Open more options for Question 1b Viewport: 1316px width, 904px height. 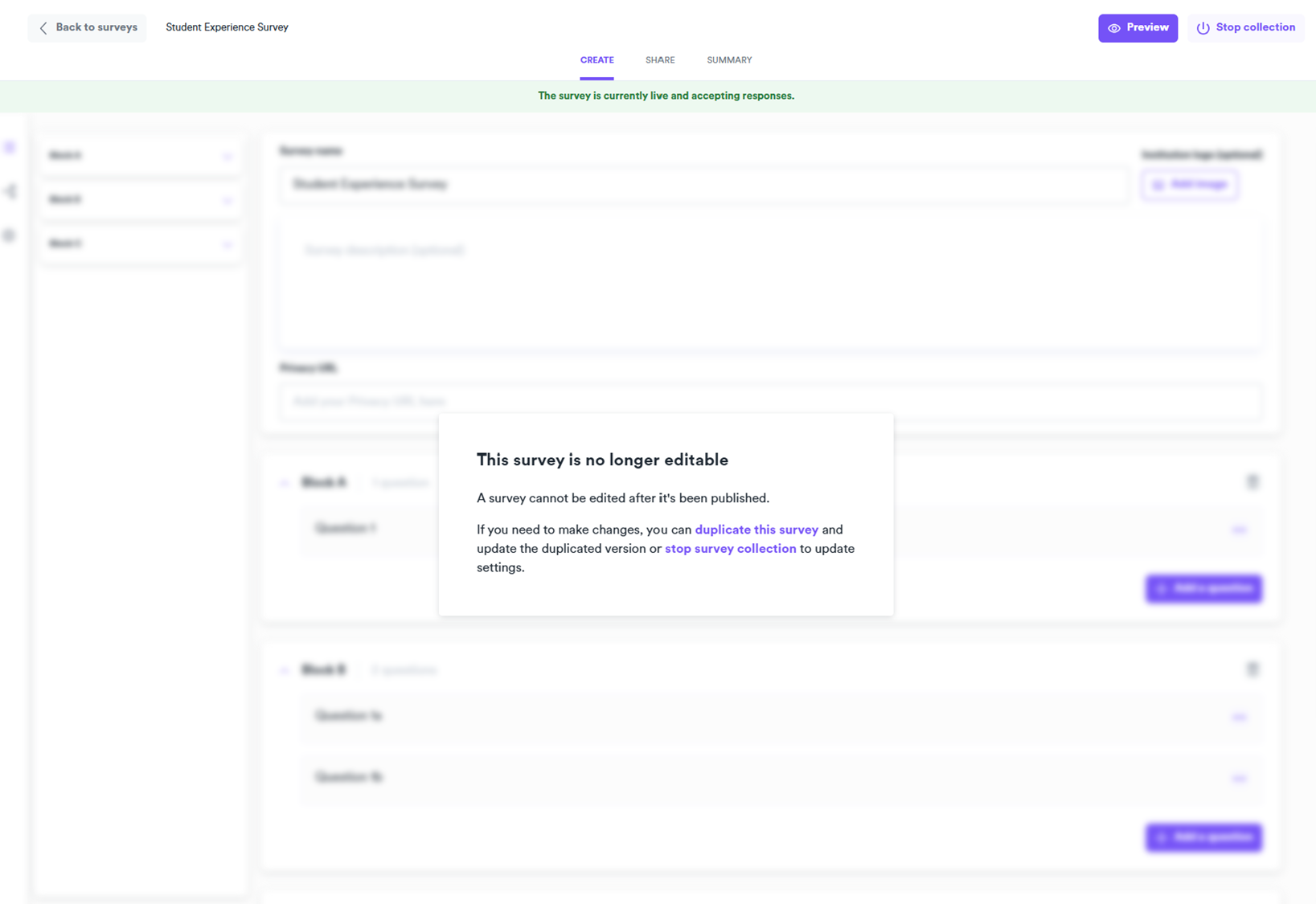(1239, 778)
